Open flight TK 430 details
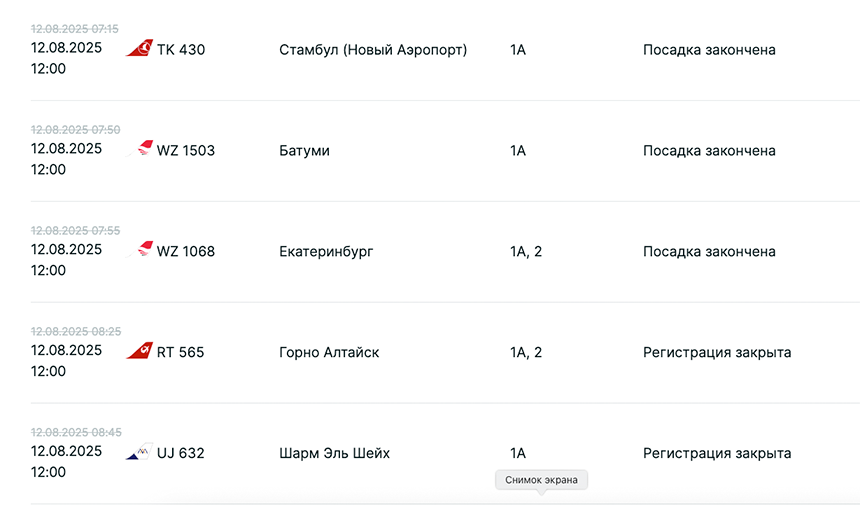The image size is (860, 505). click(181, 49)
